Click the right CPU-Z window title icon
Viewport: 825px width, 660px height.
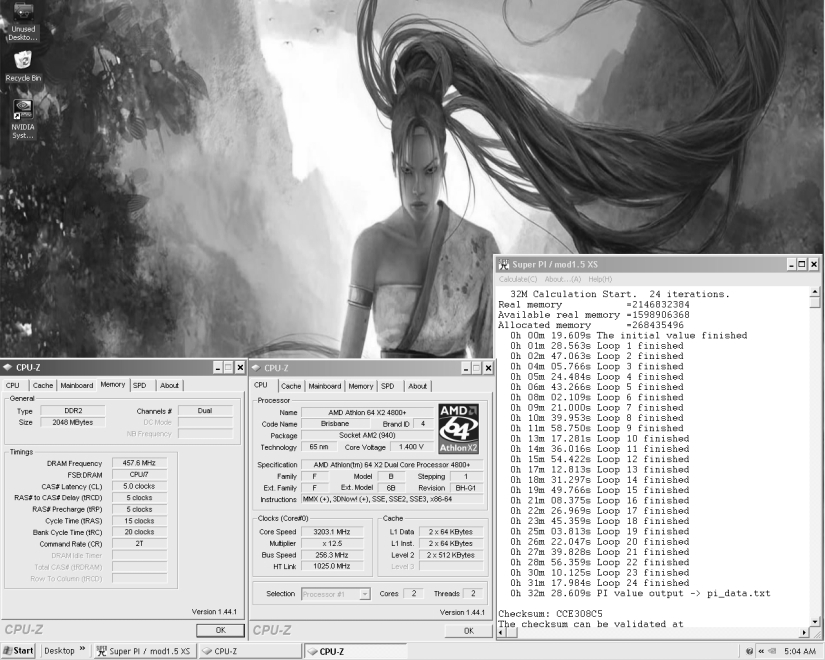tap(256, 368)
